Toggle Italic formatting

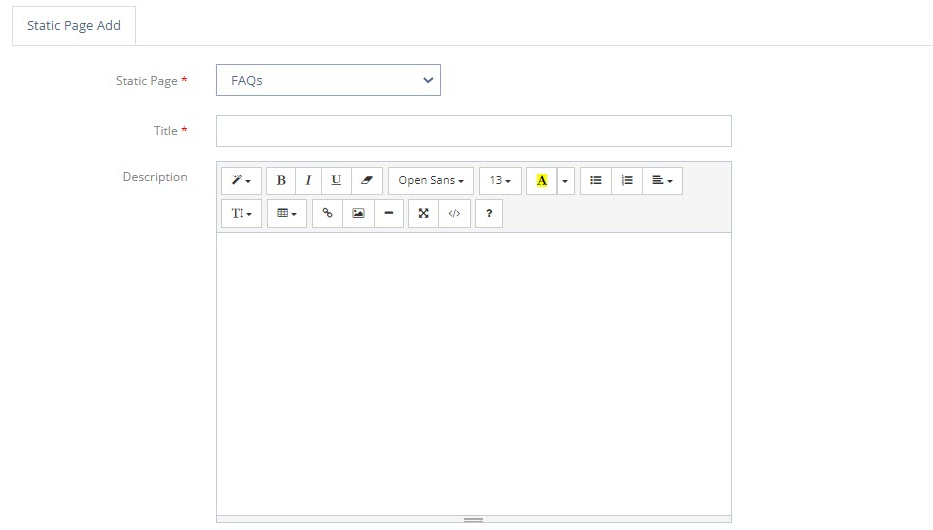(308, 180)
